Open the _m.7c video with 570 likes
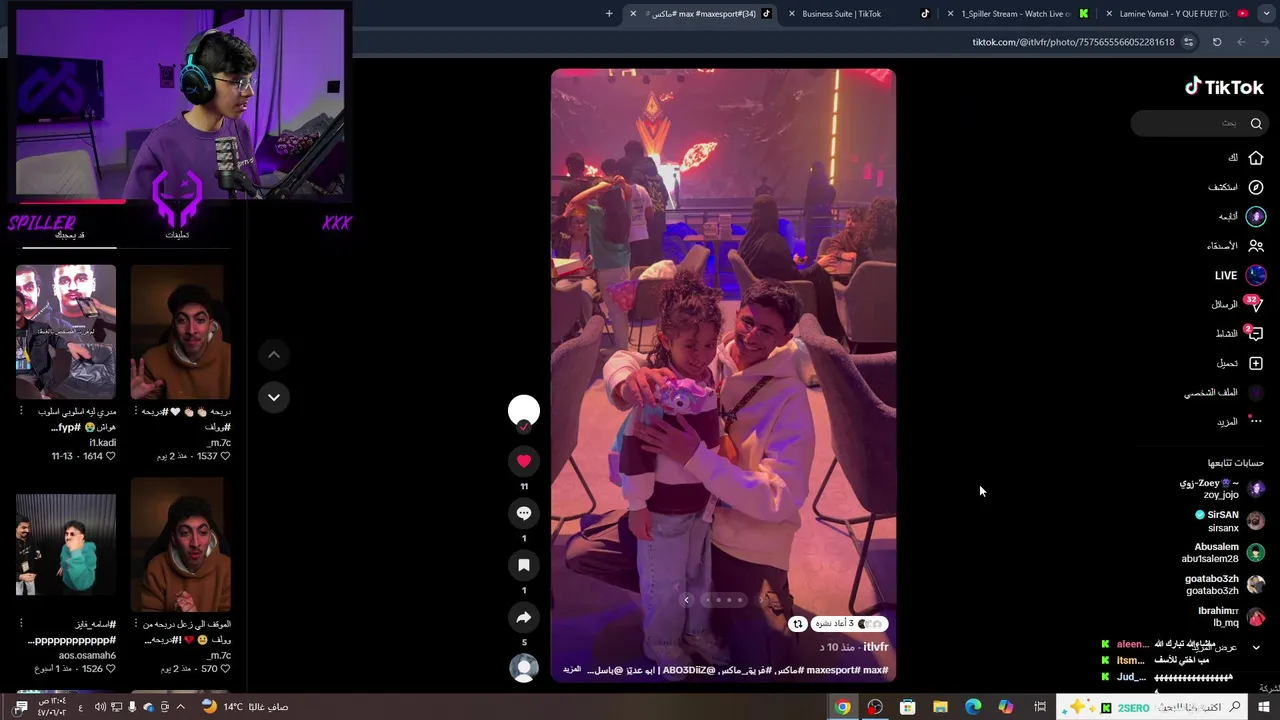The image size is (1280, 720). (181, 545)
